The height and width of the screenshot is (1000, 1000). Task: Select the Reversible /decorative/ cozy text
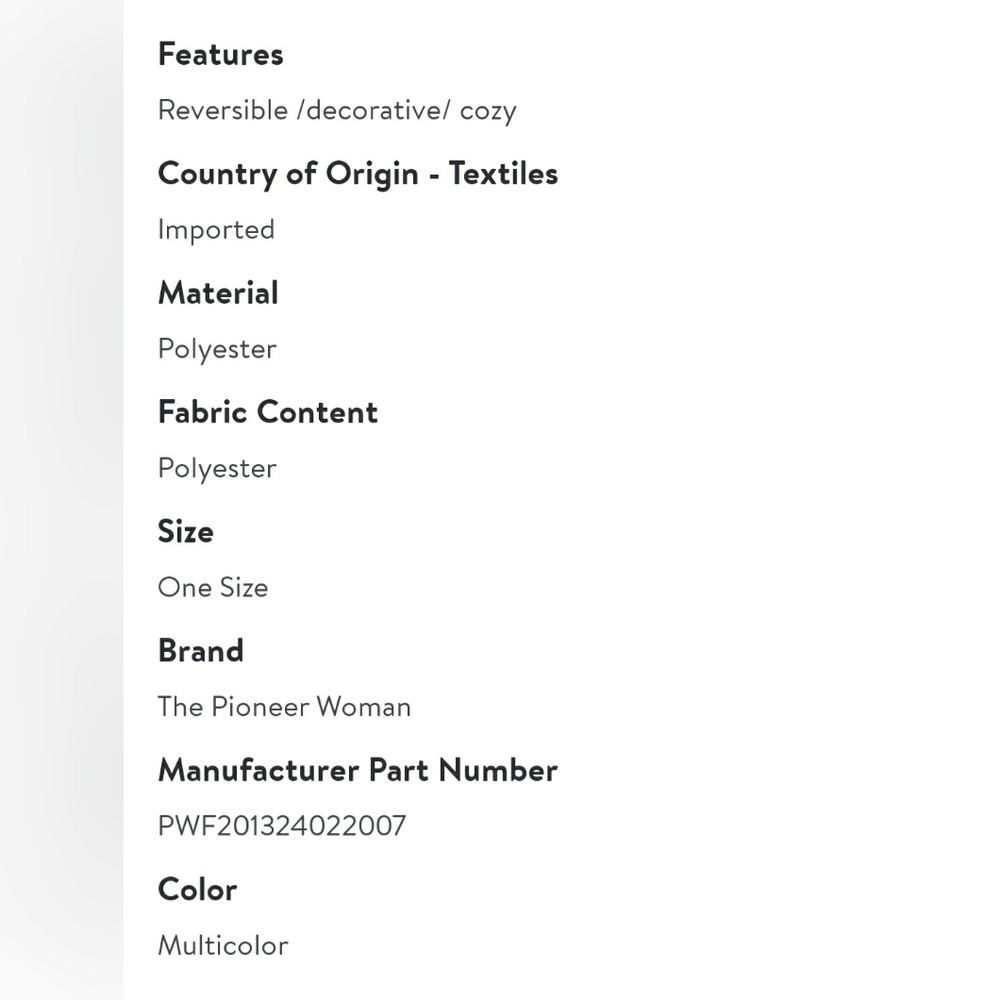click(x=337, y=110)
